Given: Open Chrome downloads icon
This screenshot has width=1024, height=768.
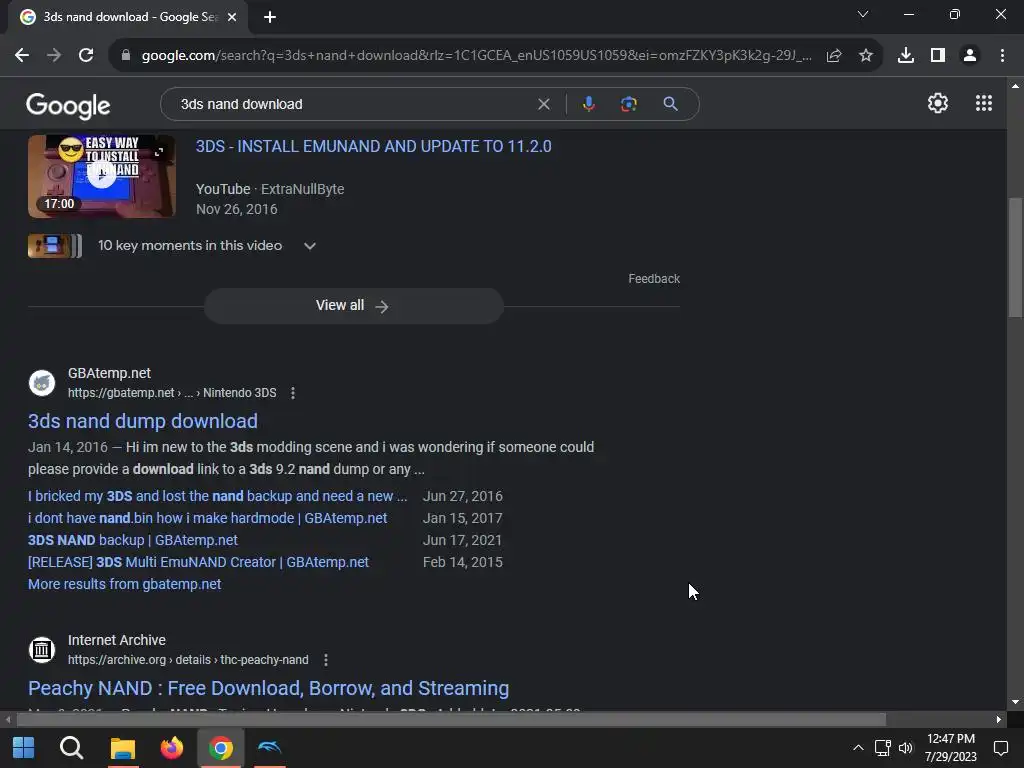Looking at the screenshot, I should click(x=906, y=56).
